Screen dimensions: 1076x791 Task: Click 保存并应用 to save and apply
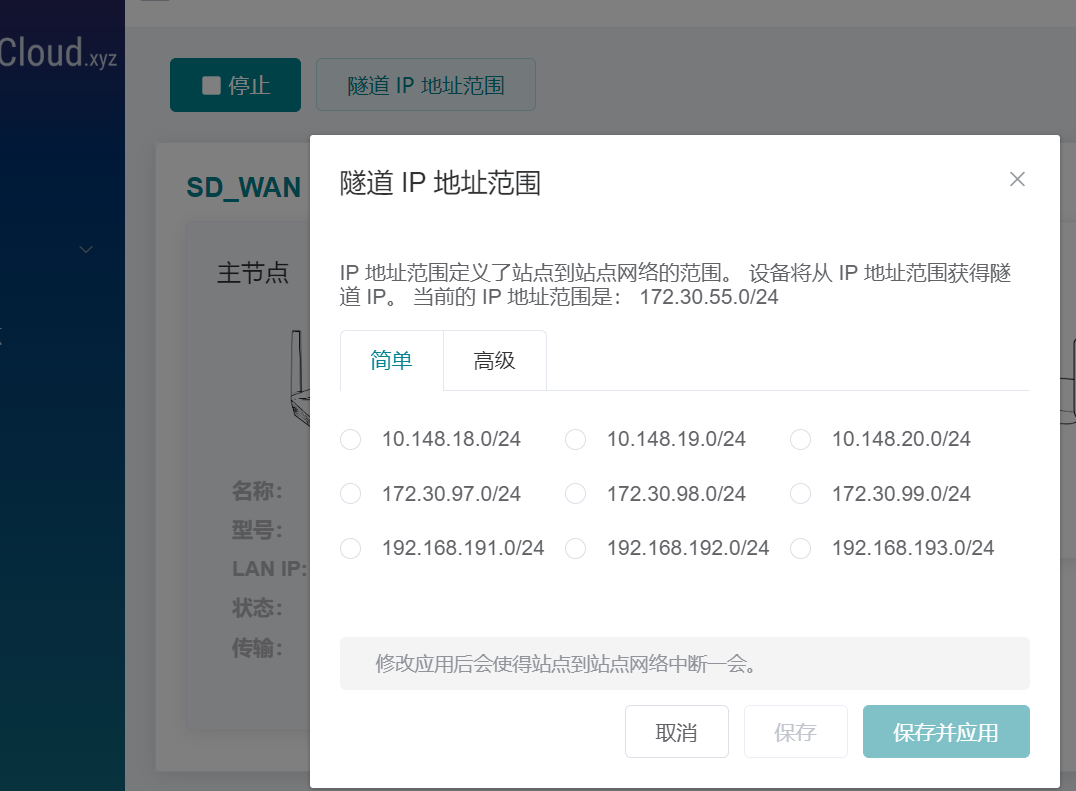(945, 732)
